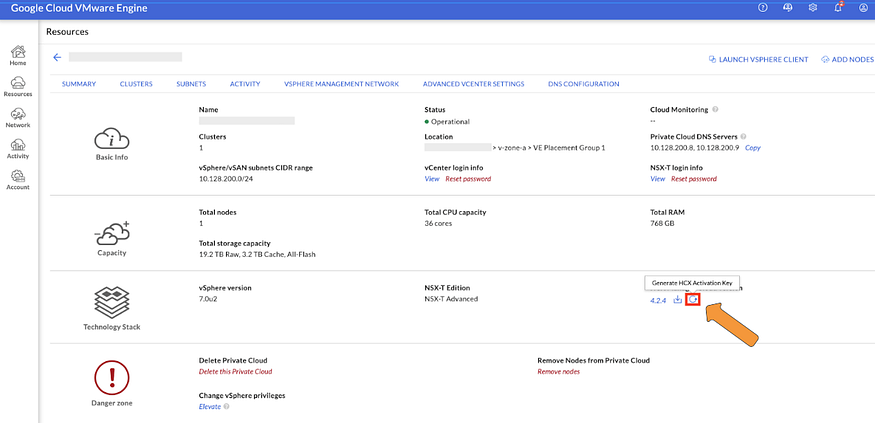Viewport: 875px width, 423px height.
Task: Click the Add Nodes button
Action: coord(848,59)
